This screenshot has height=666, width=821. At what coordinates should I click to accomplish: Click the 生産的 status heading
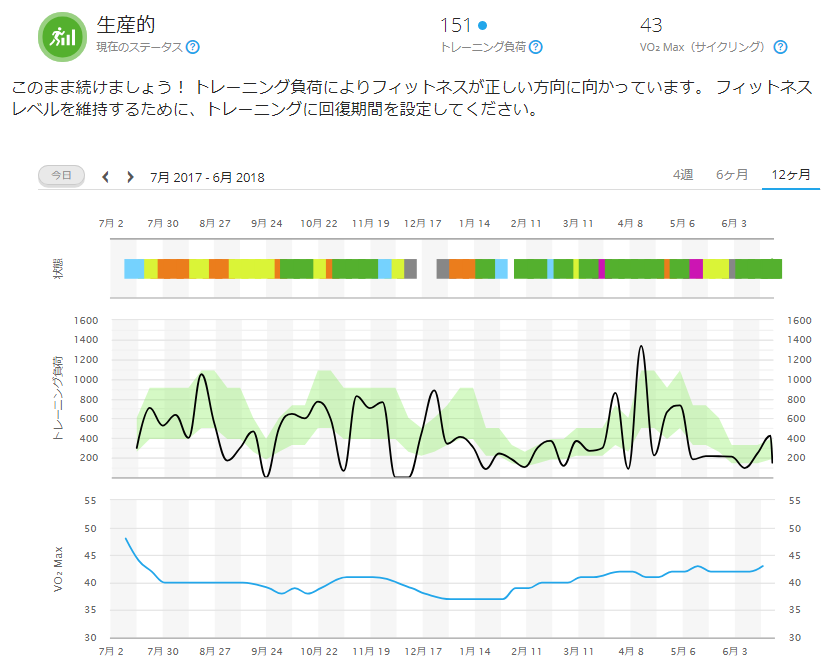[x=126, y=25]
